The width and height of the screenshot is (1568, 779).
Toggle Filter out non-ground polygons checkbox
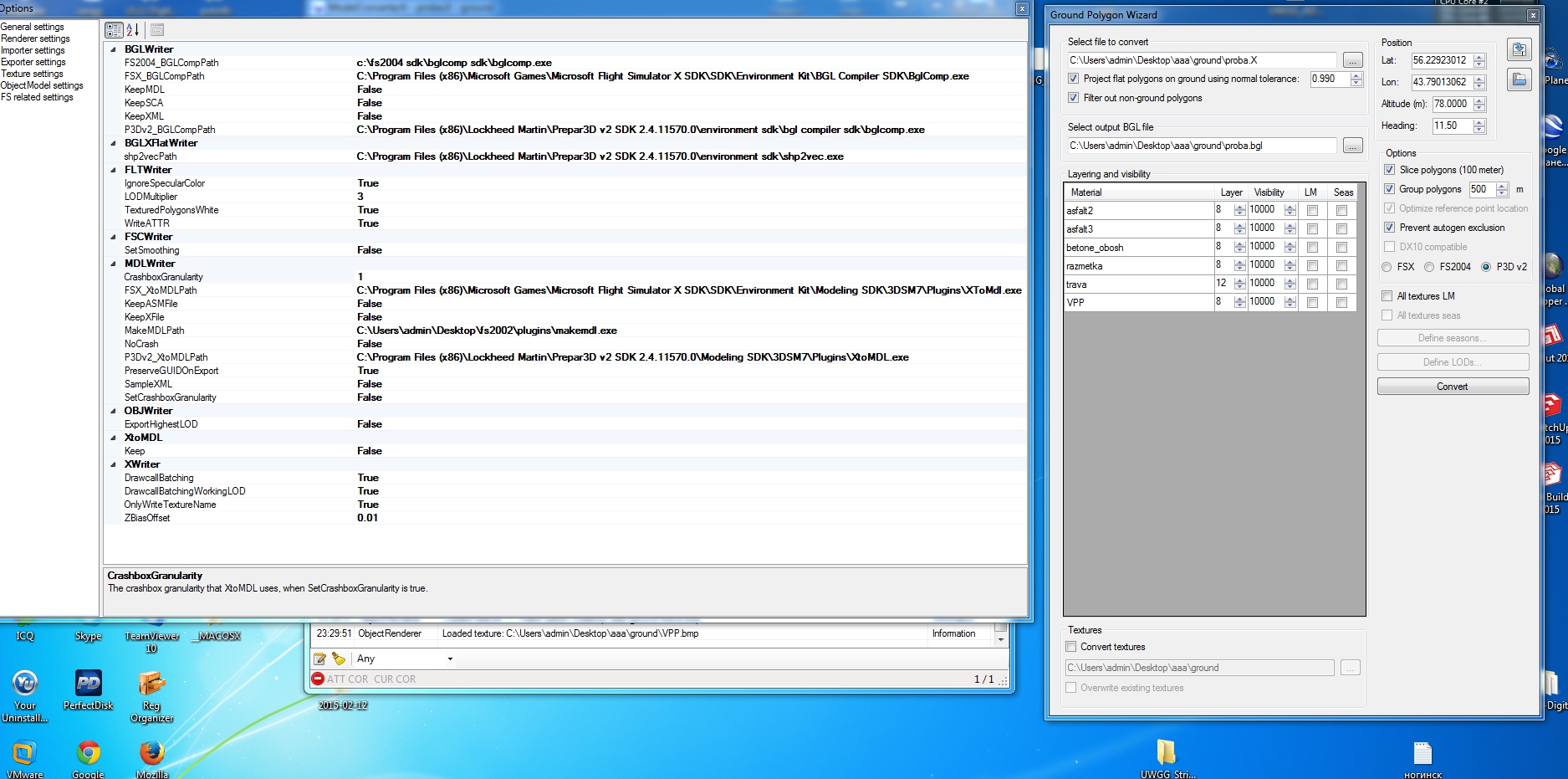pyautogui.click(x=1074, y=98)
